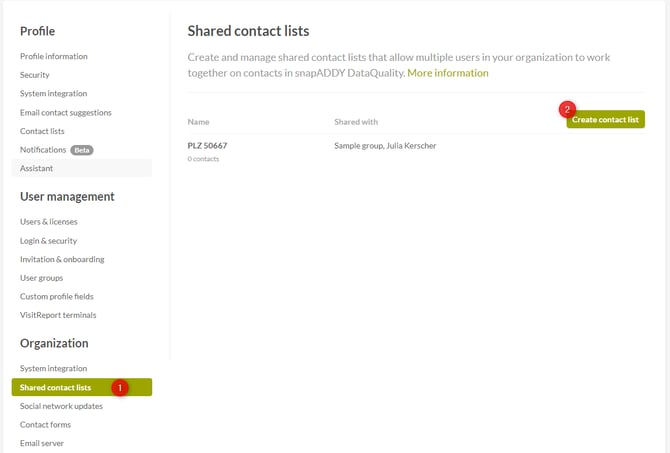
Task: Select Shared contact lists menu item
Action: (82, 387)
